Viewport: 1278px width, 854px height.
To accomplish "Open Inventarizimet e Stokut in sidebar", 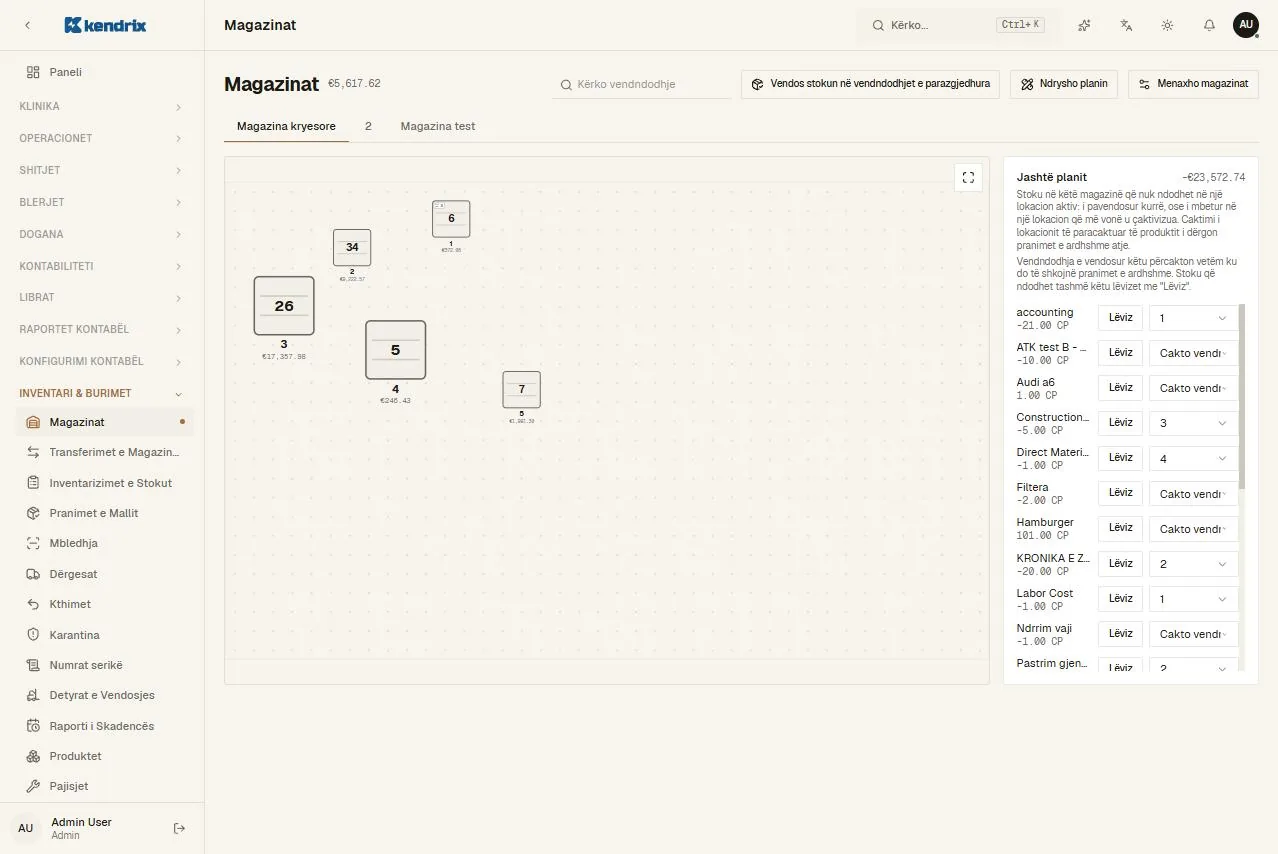I will click(102, 483).
